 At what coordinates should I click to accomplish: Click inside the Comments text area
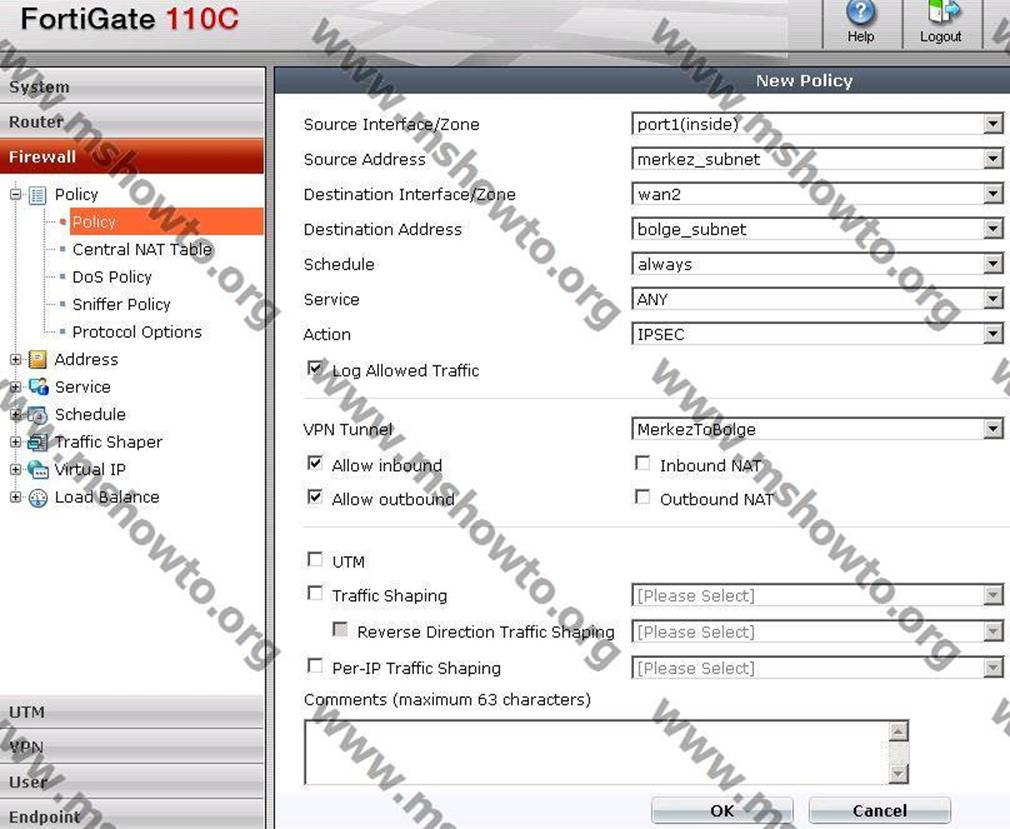click(596, 752)
